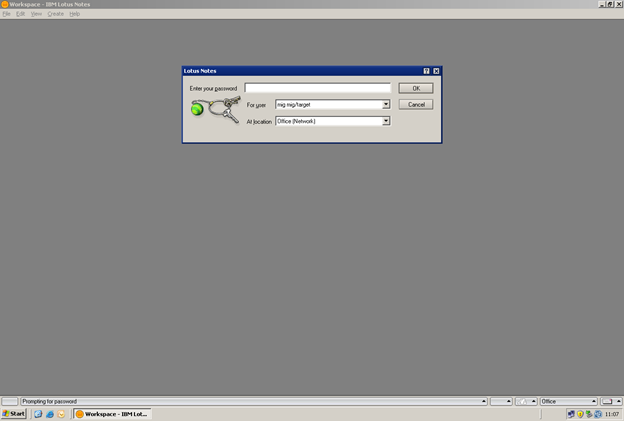The width and height of the screenshot is (624, 421).
Task: Click the blank status bar popup before security
Action: pos(501,402)
